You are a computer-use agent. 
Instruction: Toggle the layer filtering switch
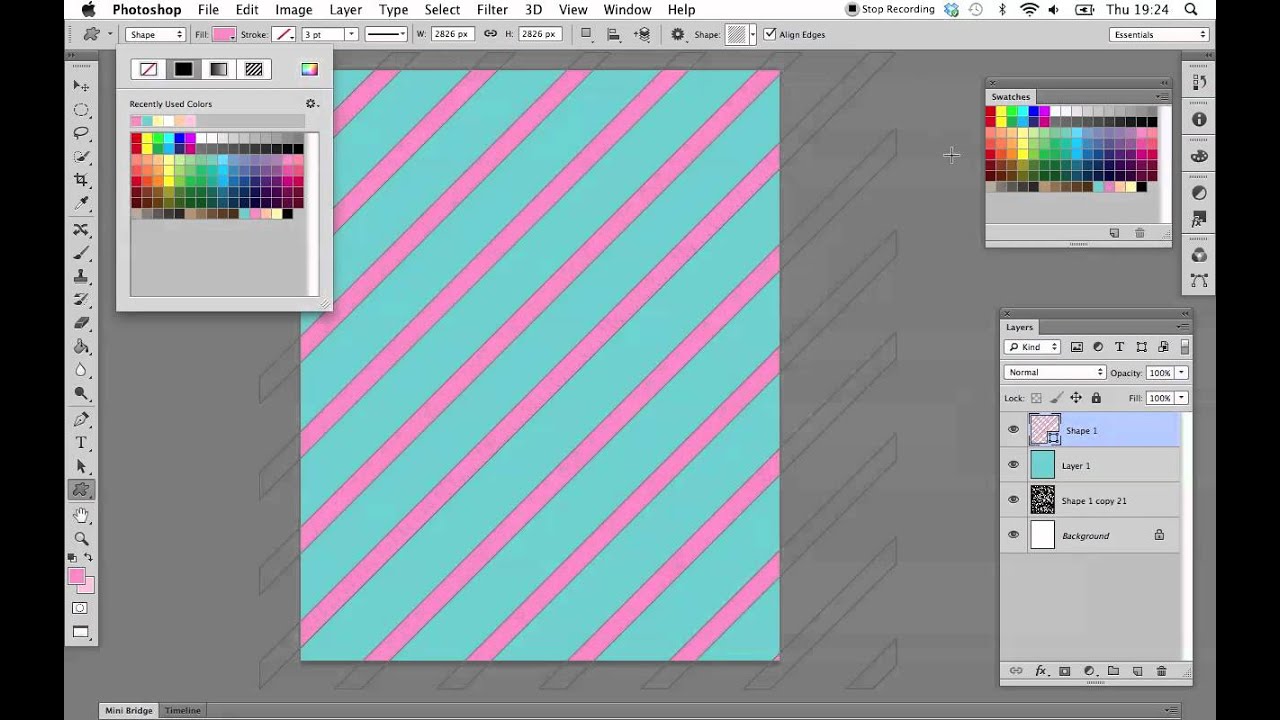pos(1185,347)
